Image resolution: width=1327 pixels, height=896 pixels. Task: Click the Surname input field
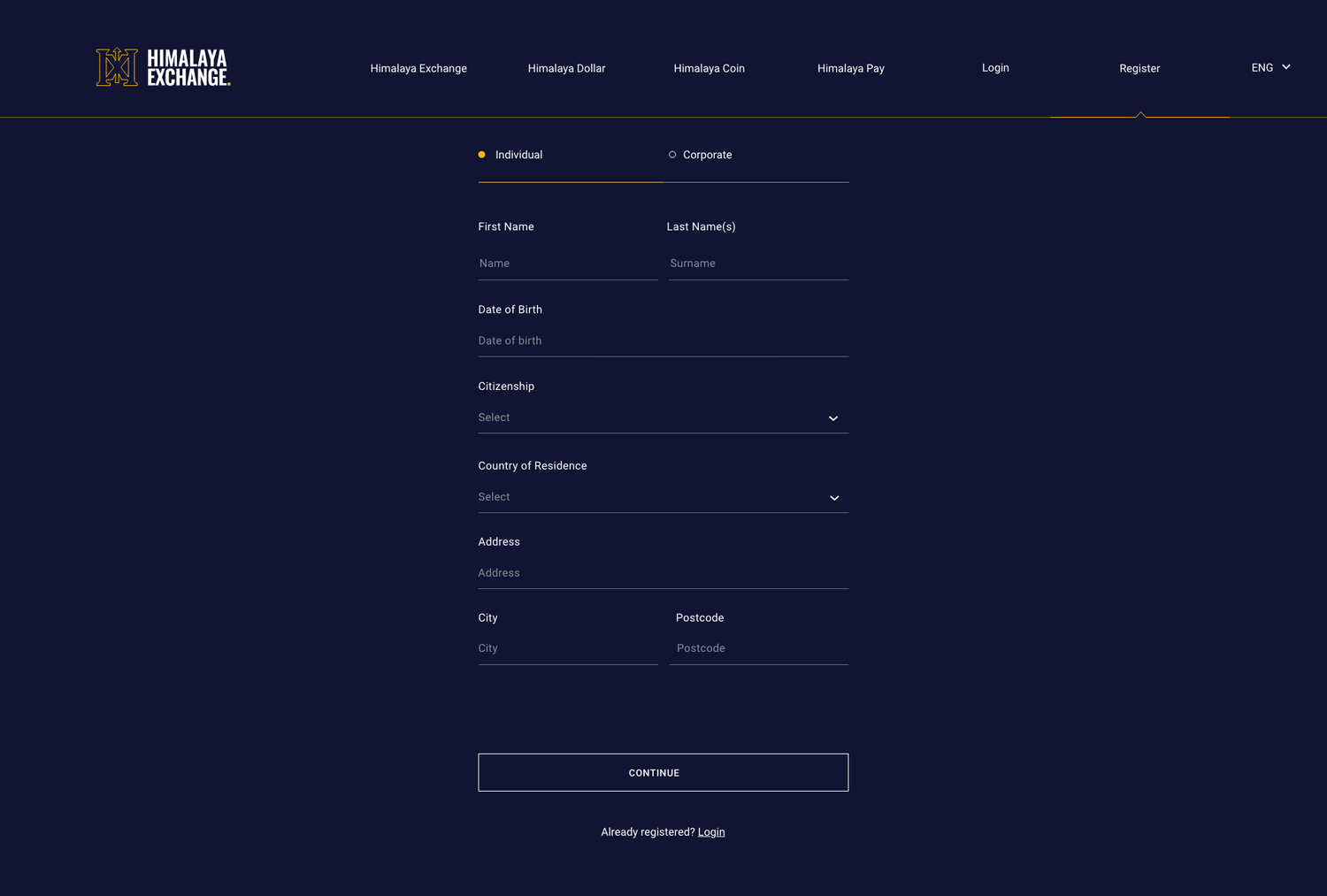pos(759,264)
